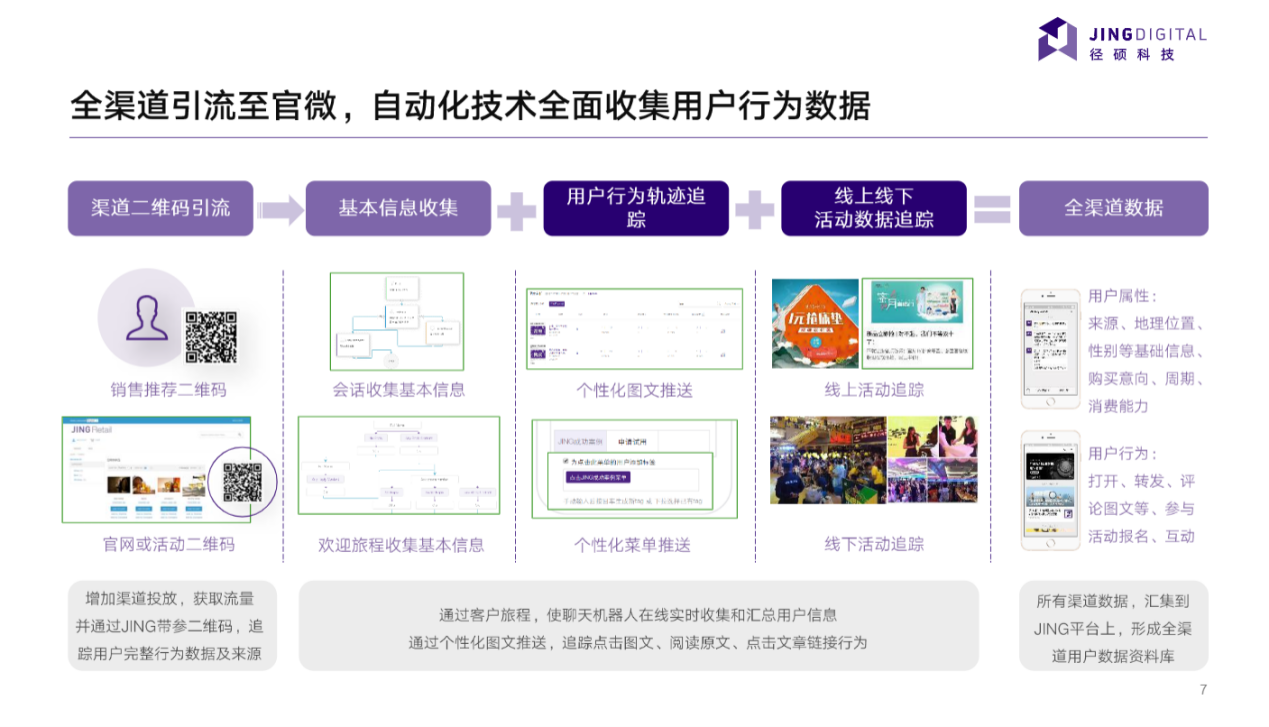Open the 欢迎旅程收集基本信息 flowchart thumbnail
Screen dimensions: 1269x727
[398, 465]
